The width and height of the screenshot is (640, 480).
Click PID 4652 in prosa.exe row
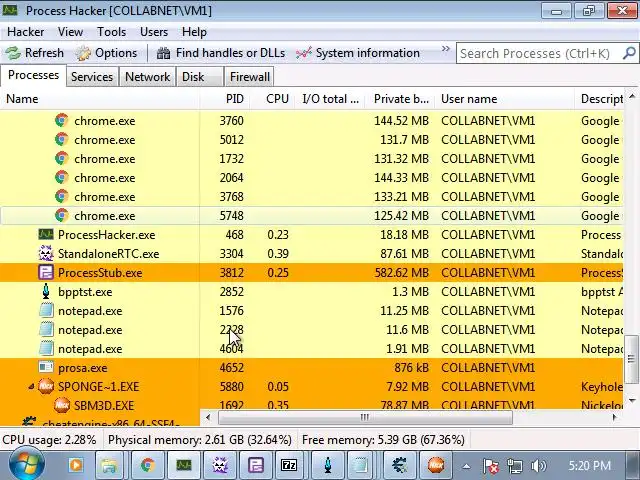[x=231, y=368]
